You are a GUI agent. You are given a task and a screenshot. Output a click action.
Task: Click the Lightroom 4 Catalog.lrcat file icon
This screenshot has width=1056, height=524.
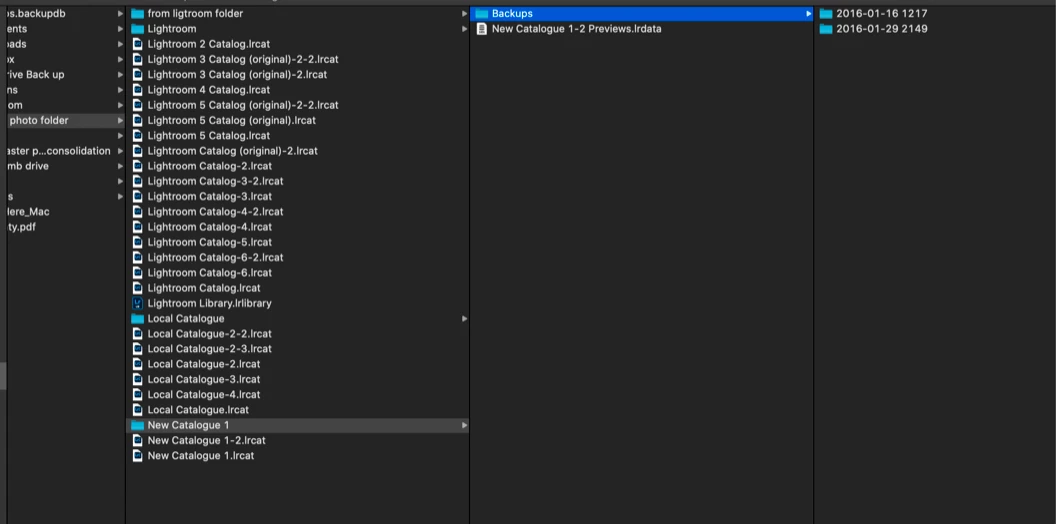pyautogui.click(x=137, y=90)
